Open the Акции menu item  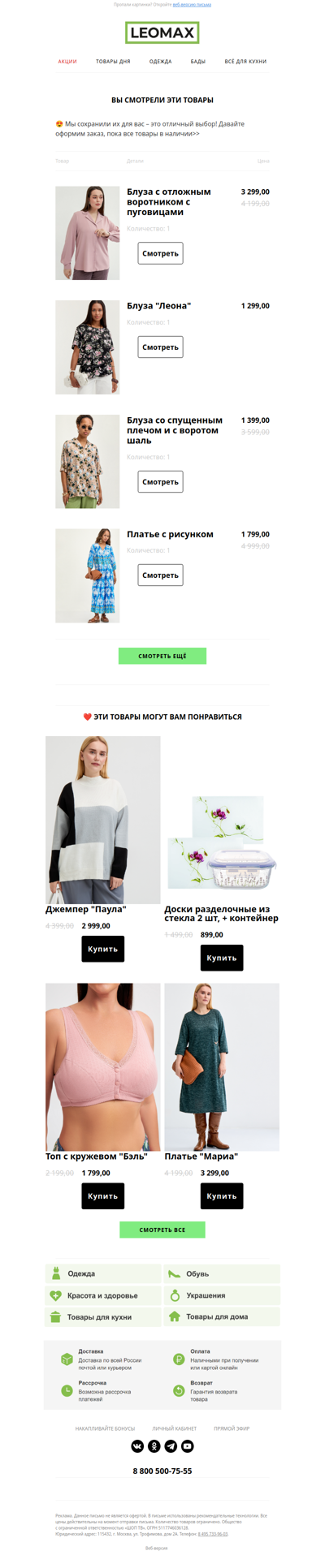pos(67,62)
